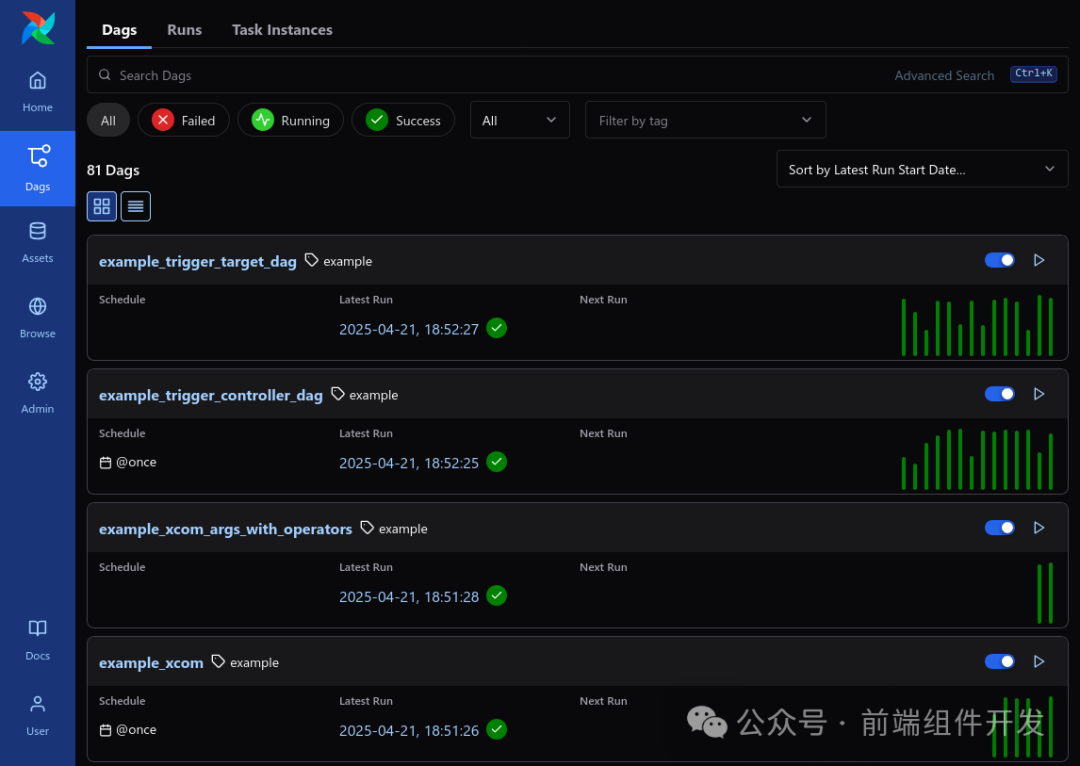Switch to the Dags tab
The image size is (1080, 766).
(x=119, y=30)
